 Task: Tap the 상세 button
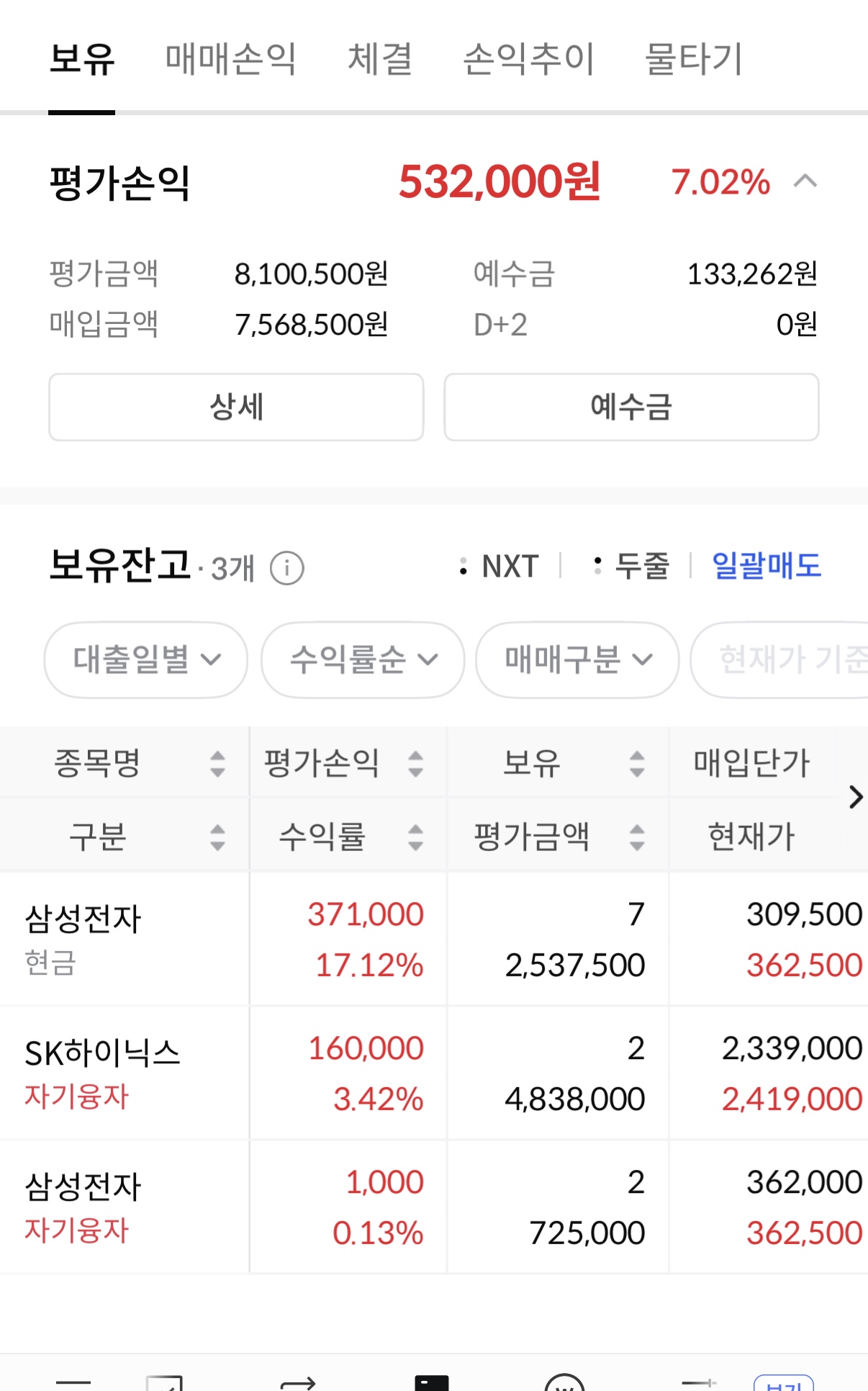coord(236,407)
